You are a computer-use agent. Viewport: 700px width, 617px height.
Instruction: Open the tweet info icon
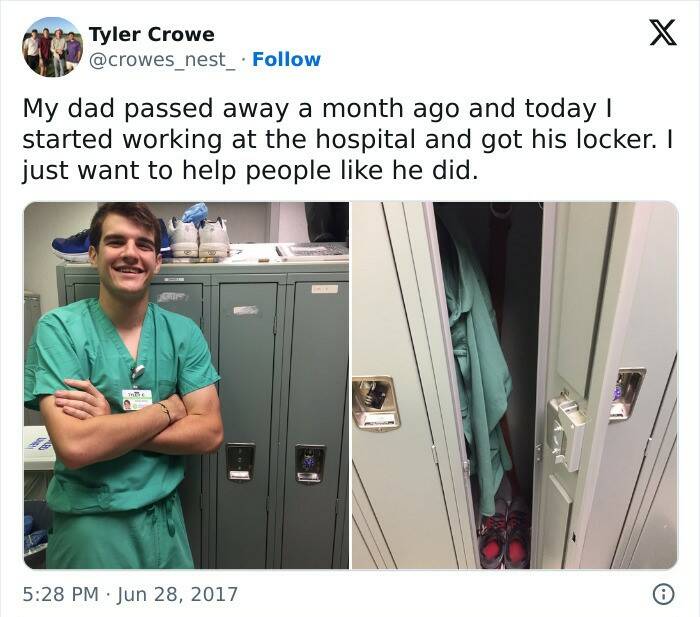pyautogui.click(x=663, y=594)
